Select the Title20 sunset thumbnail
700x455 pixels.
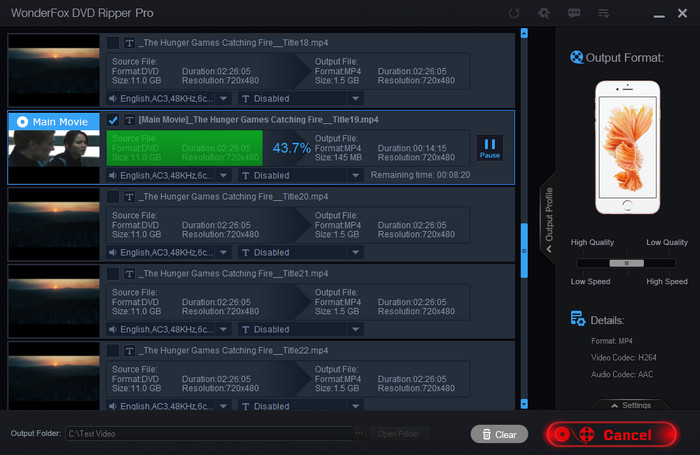pyautogui.click(x=54, y=224)
